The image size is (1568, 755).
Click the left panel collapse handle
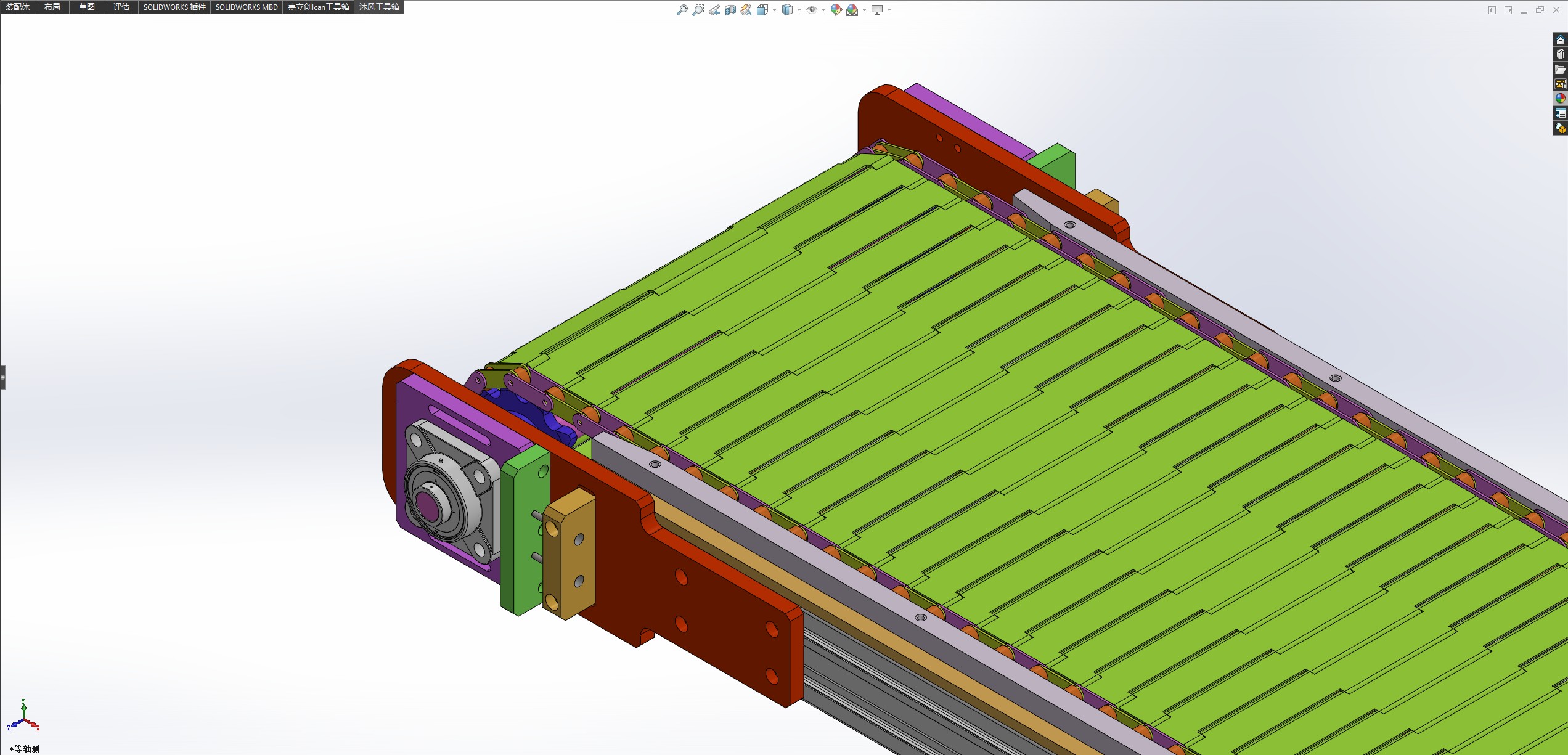2,377
